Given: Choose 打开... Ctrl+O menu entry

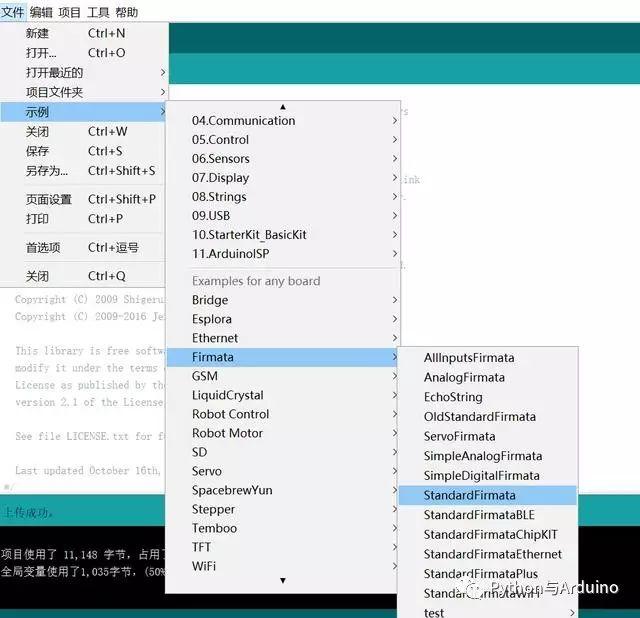Looking at the screenshot, I should tap(84, 53).
